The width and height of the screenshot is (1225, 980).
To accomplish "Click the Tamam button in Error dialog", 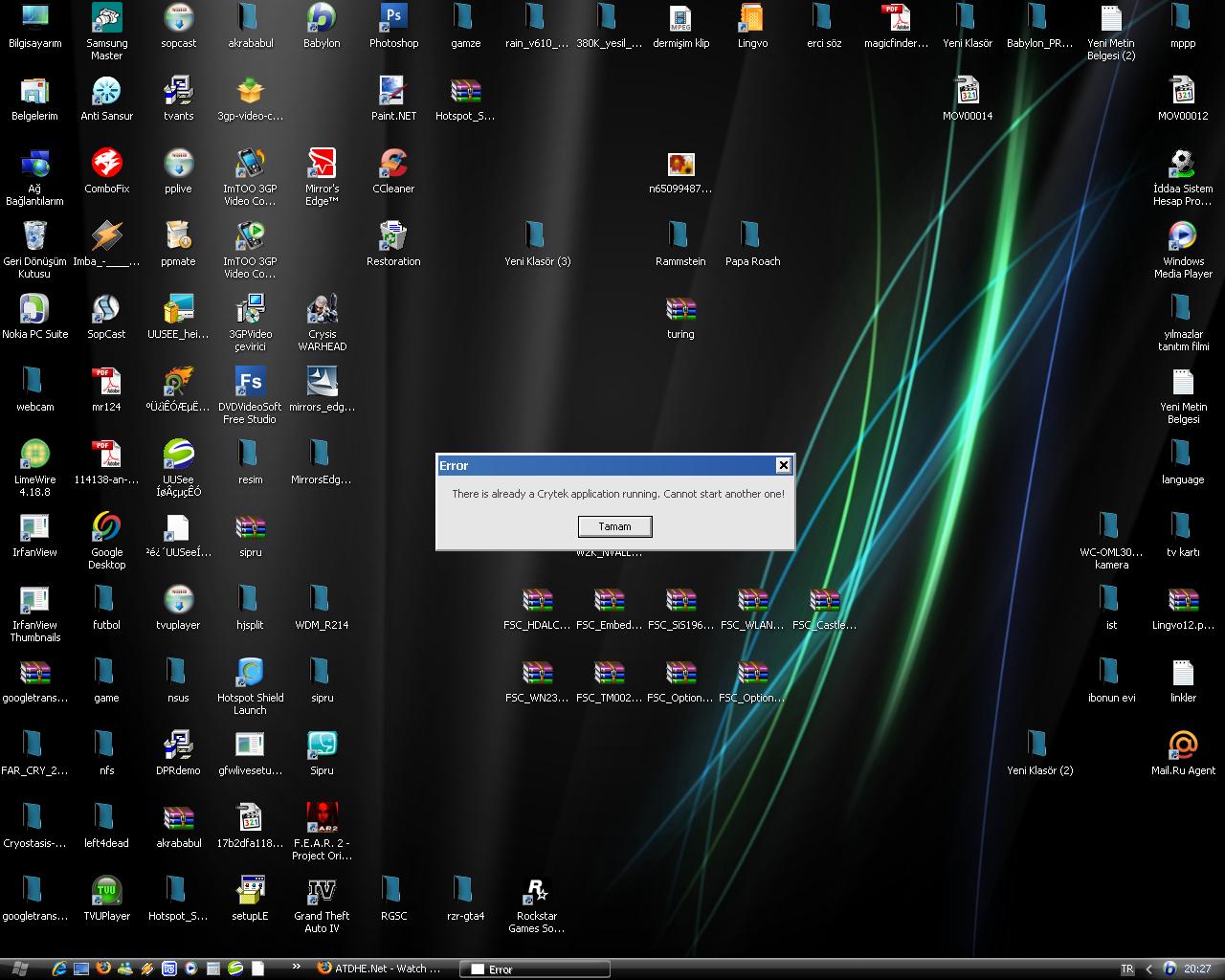I will [x=614, y=526].
